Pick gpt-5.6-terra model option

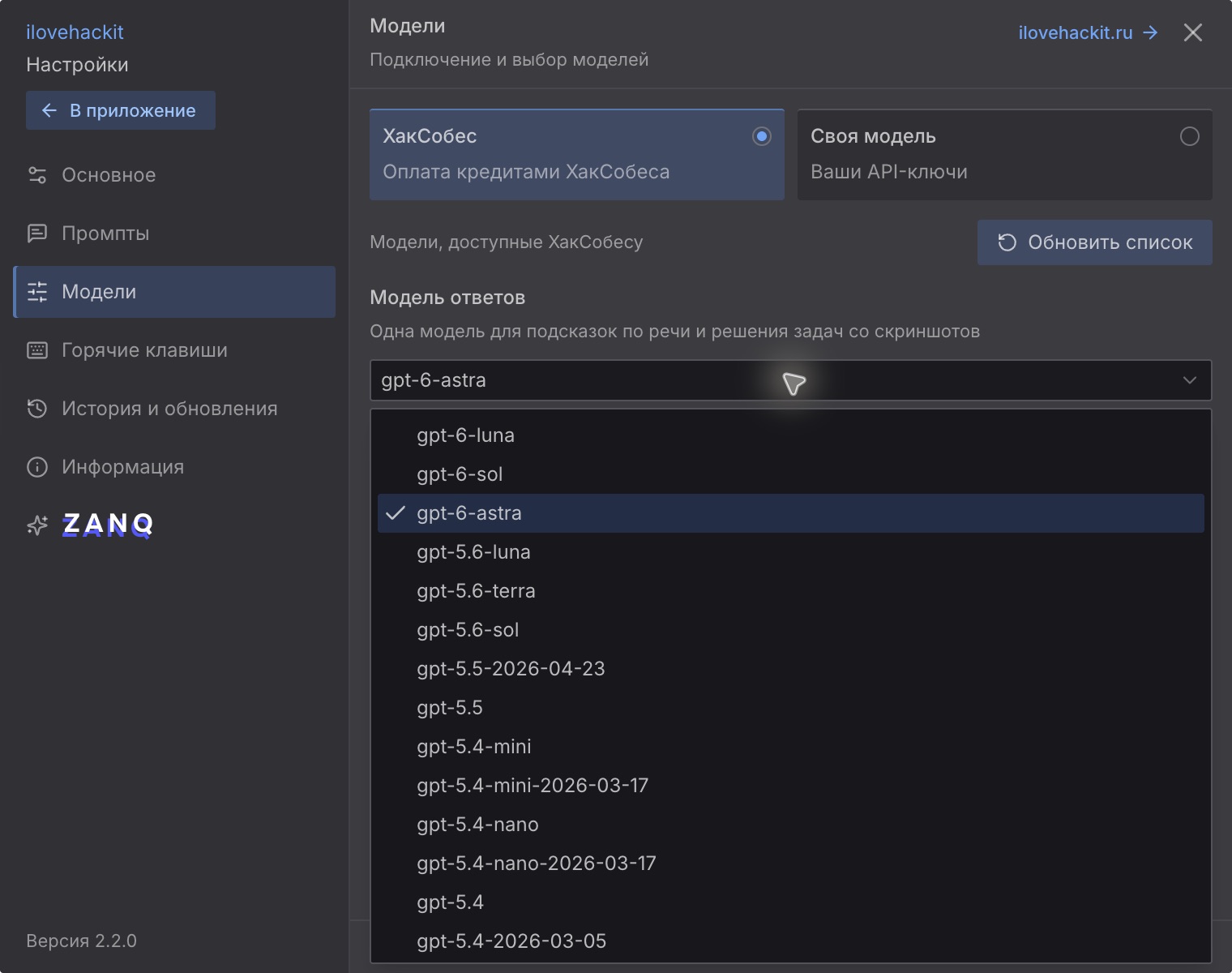(790, 591)
